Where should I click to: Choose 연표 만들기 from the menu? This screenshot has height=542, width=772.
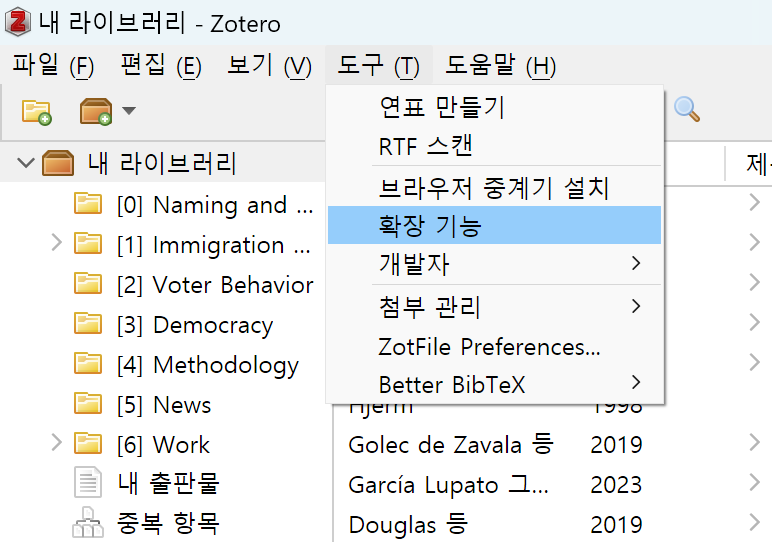(x=494, y=107)
